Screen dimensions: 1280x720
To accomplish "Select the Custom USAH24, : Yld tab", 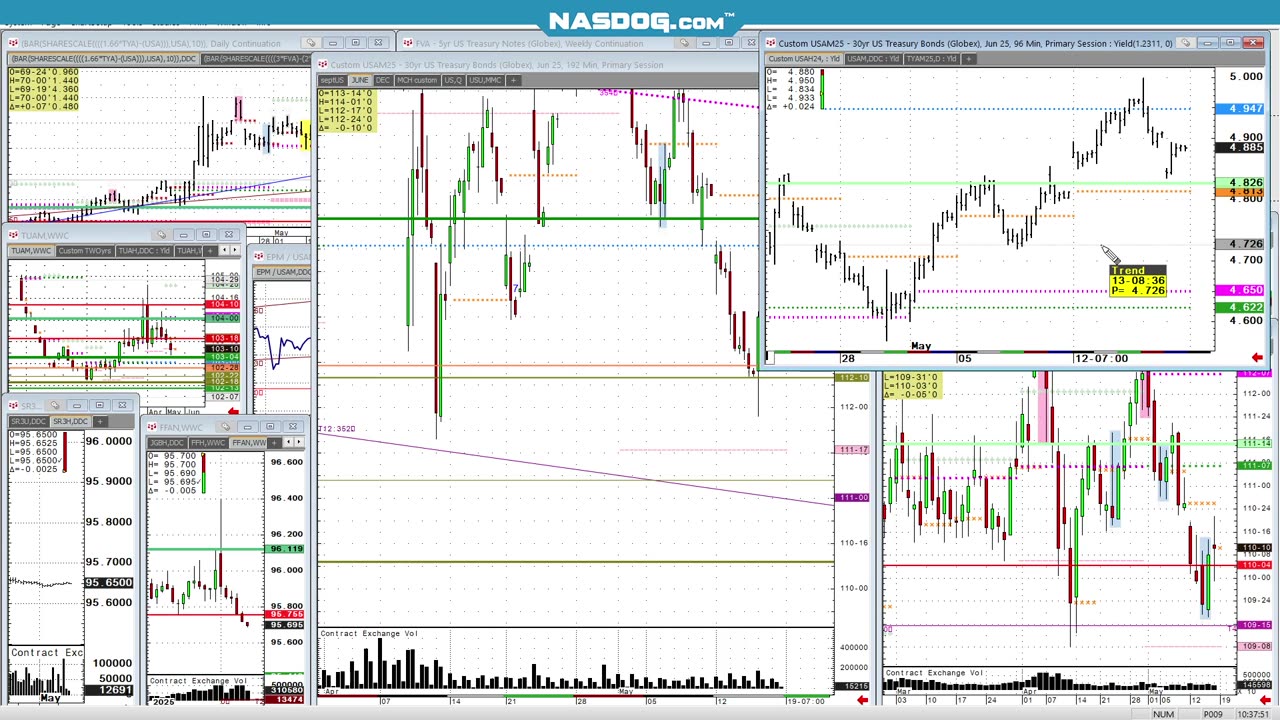I will (x=805, y=59).
